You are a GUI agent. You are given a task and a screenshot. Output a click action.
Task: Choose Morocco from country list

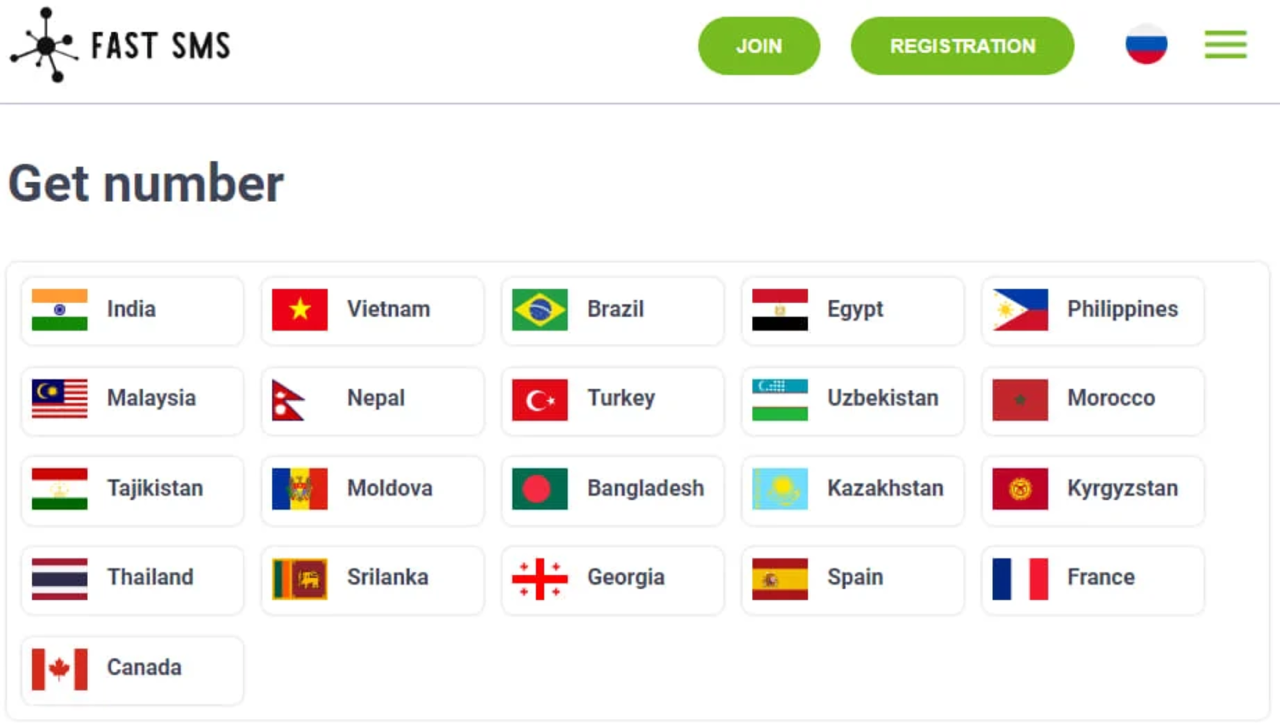click(x=1093, y=400)
